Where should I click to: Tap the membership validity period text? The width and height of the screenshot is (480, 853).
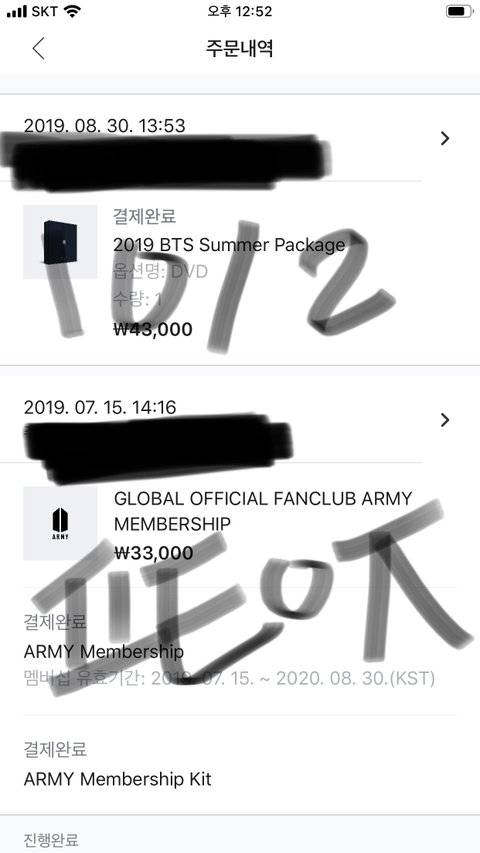coord(229,679)
